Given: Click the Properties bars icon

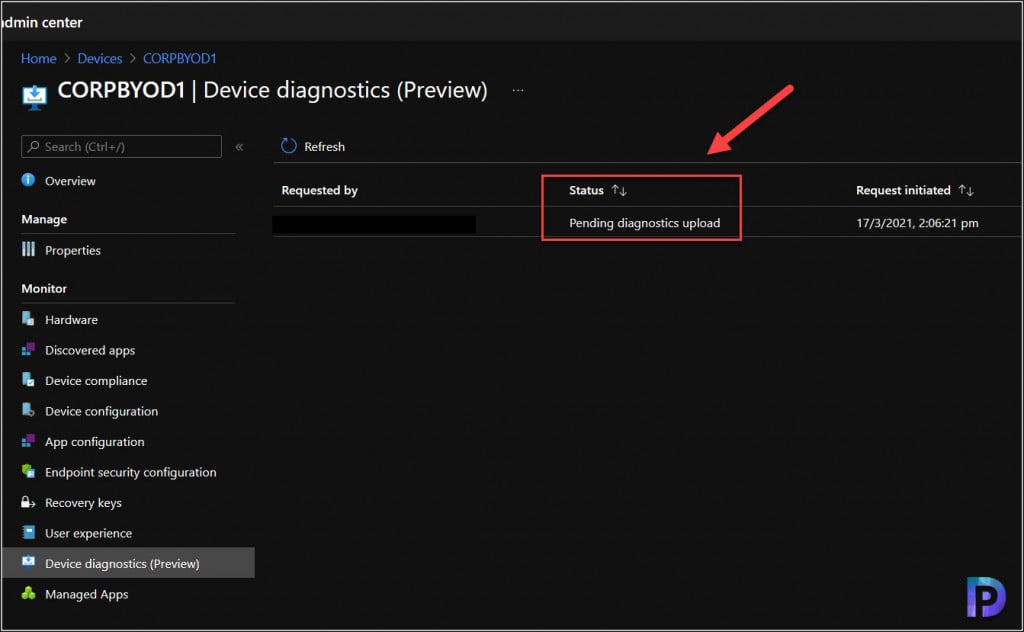Looking at the screenshot, I should pyautogui.click(x=28, y=249).
